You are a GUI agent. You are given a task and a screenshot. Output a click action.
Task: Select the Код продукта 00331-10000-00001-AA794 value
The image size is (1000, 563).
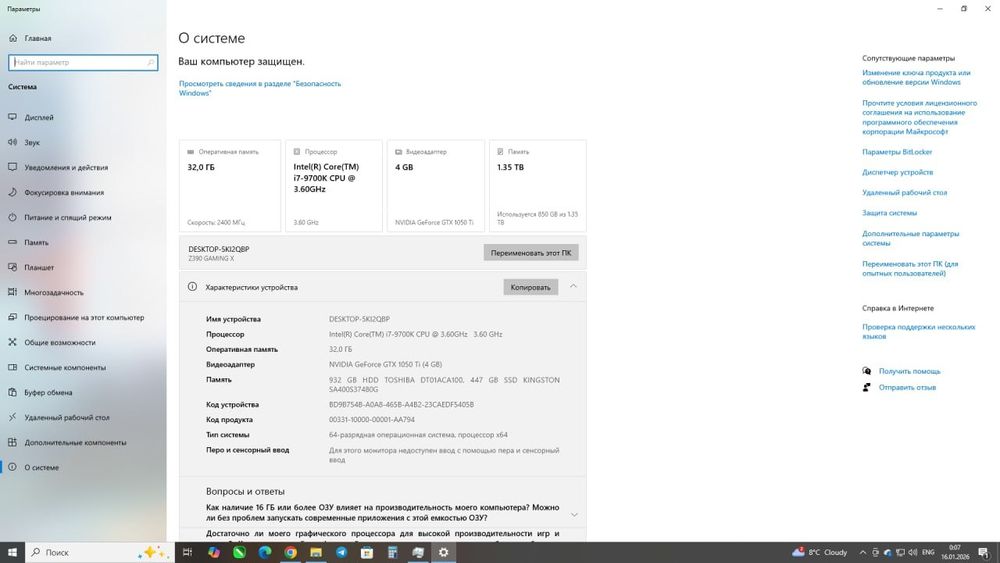point(372,420)
